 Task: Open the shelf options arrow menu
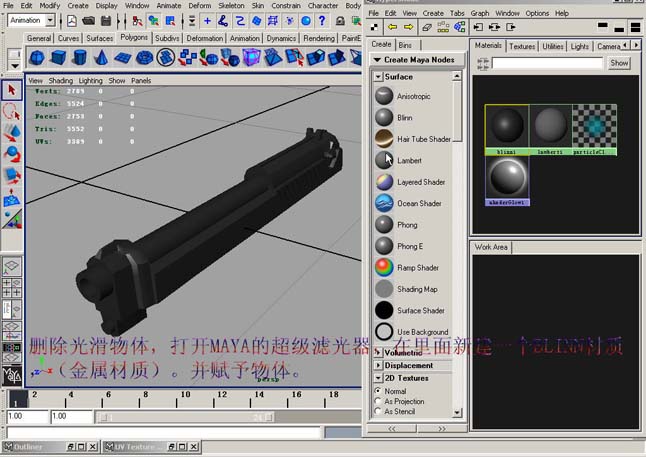point(15,66)
